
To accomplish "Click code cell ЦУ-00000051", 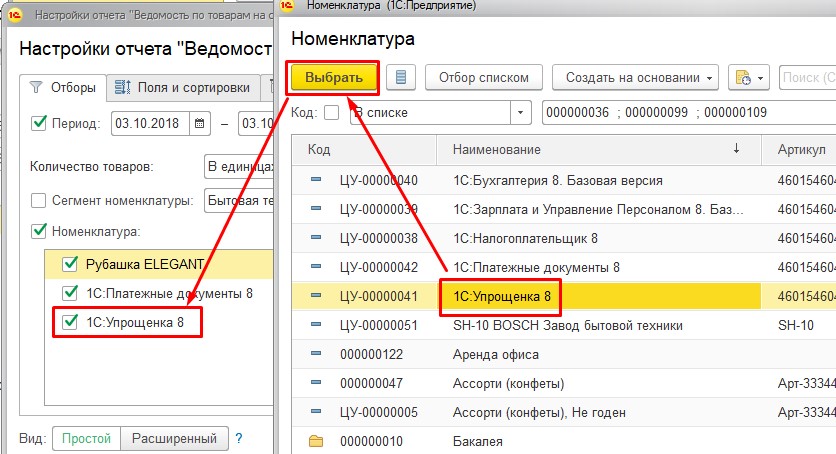I will tap(379, 325).
